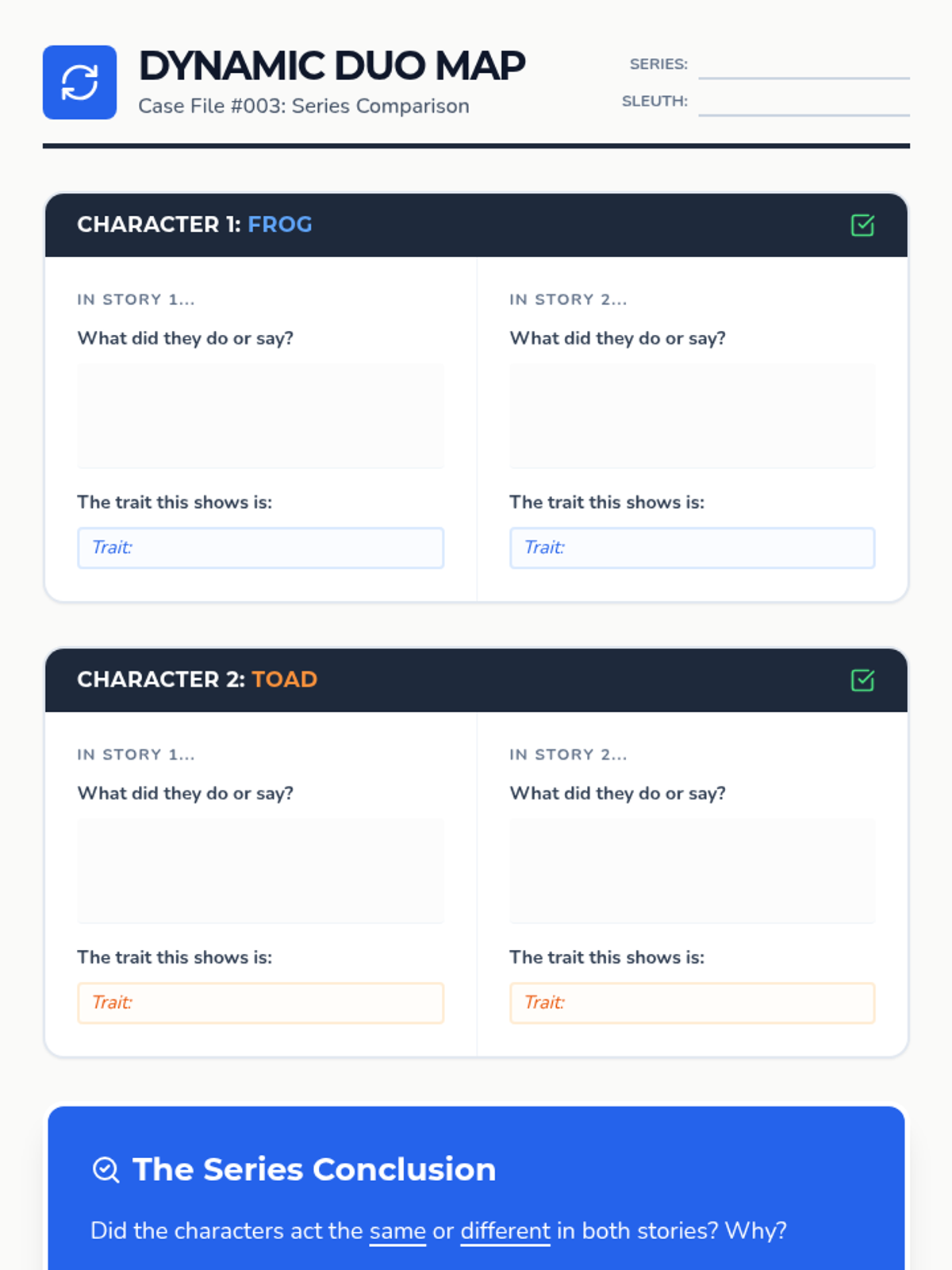The image size is (952, 1270).
Task: Click the Character 1: Frog header bar
Action: pos(476,225)
